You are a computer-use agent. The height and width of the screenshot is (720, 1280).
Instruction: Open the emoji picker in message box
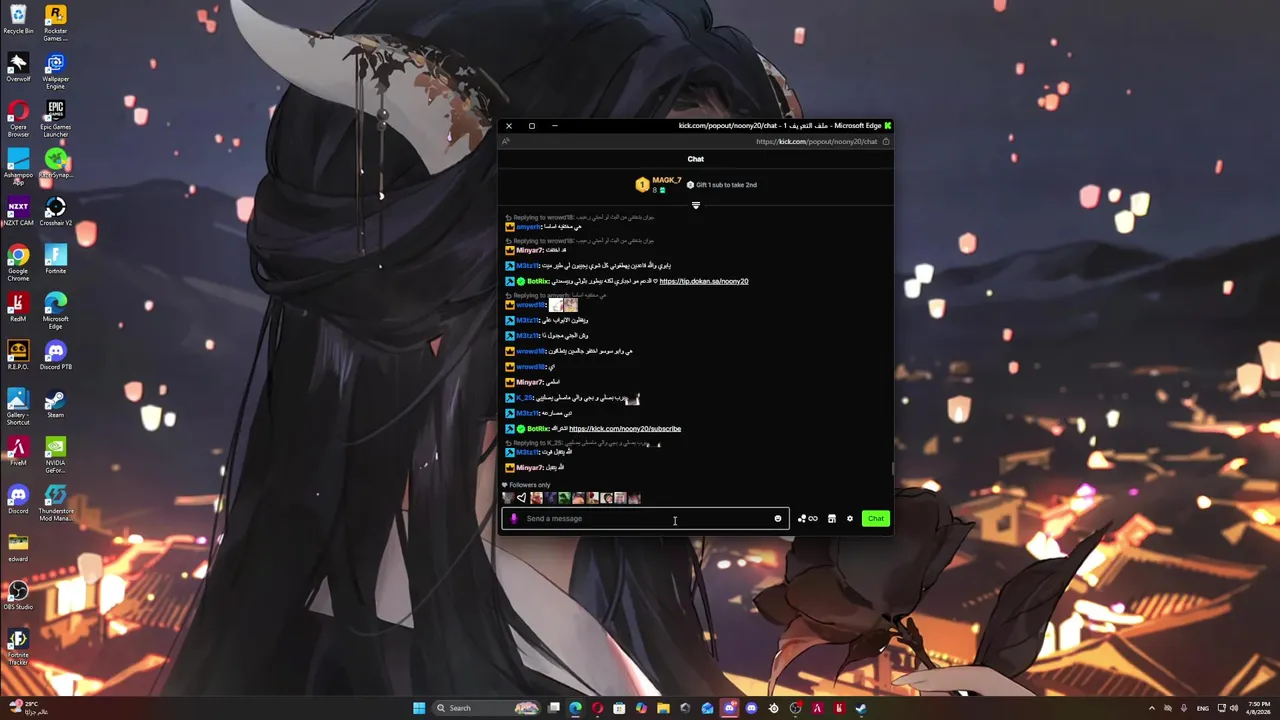pyautogui.click(x=777, y=518)
